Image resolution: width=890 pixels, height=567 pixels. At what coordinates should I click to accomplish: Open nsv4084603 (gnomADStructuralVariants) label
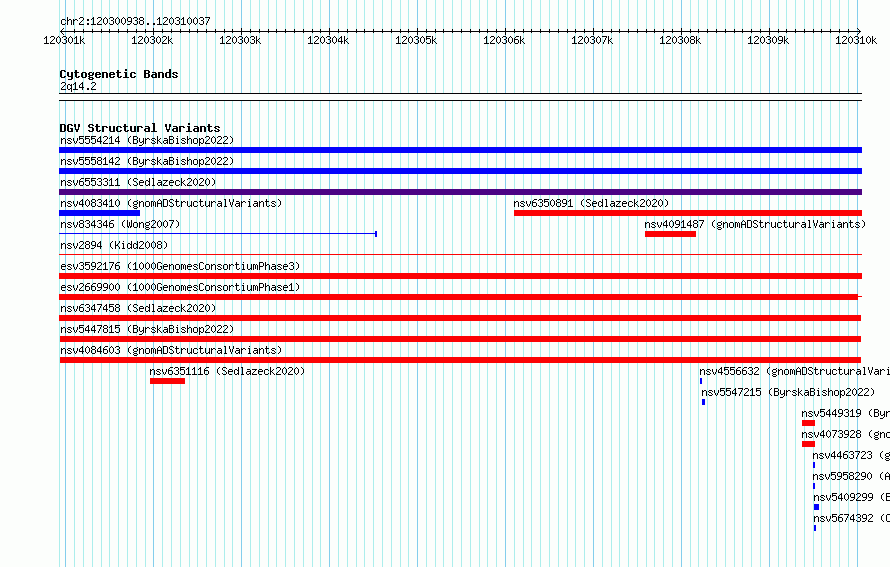point(171,350)
